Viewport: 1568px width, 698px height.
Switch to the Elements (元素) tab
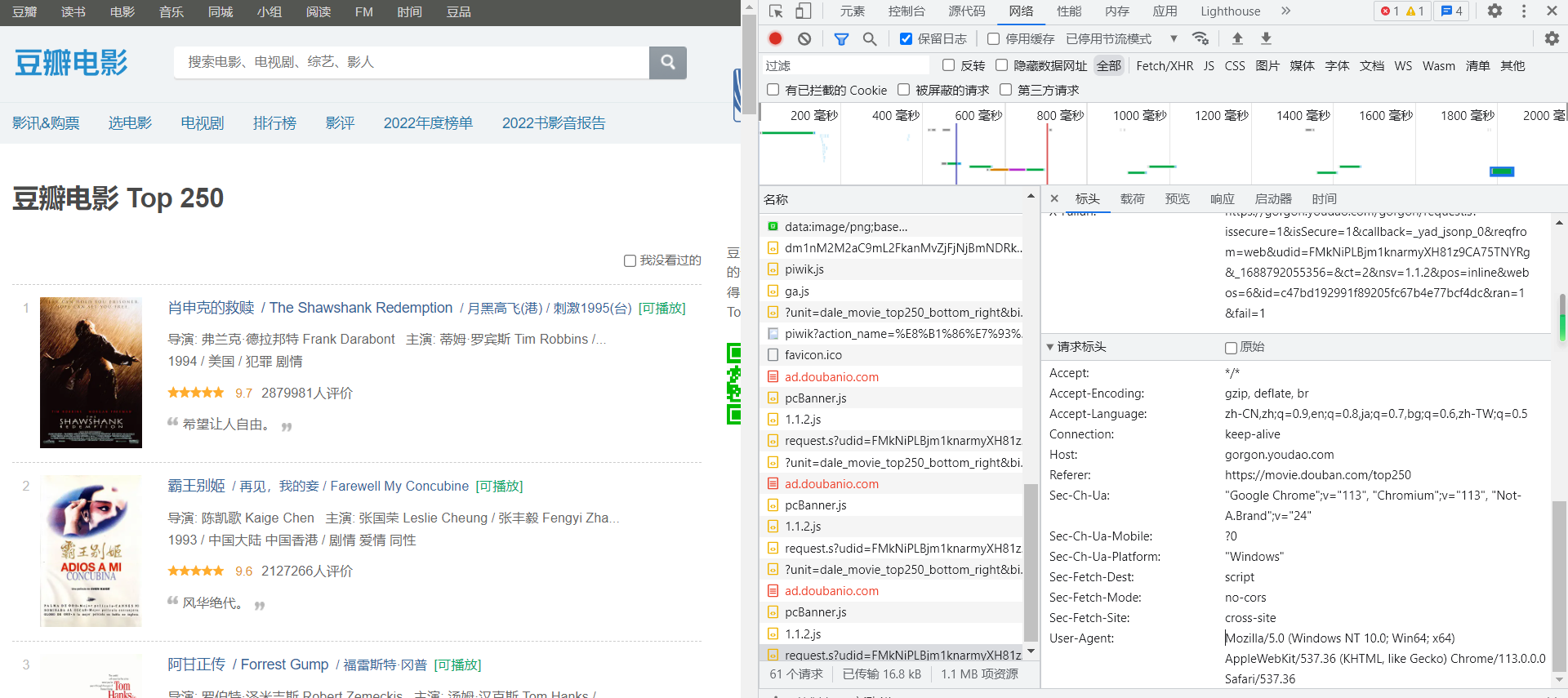[x=852, y=11]
